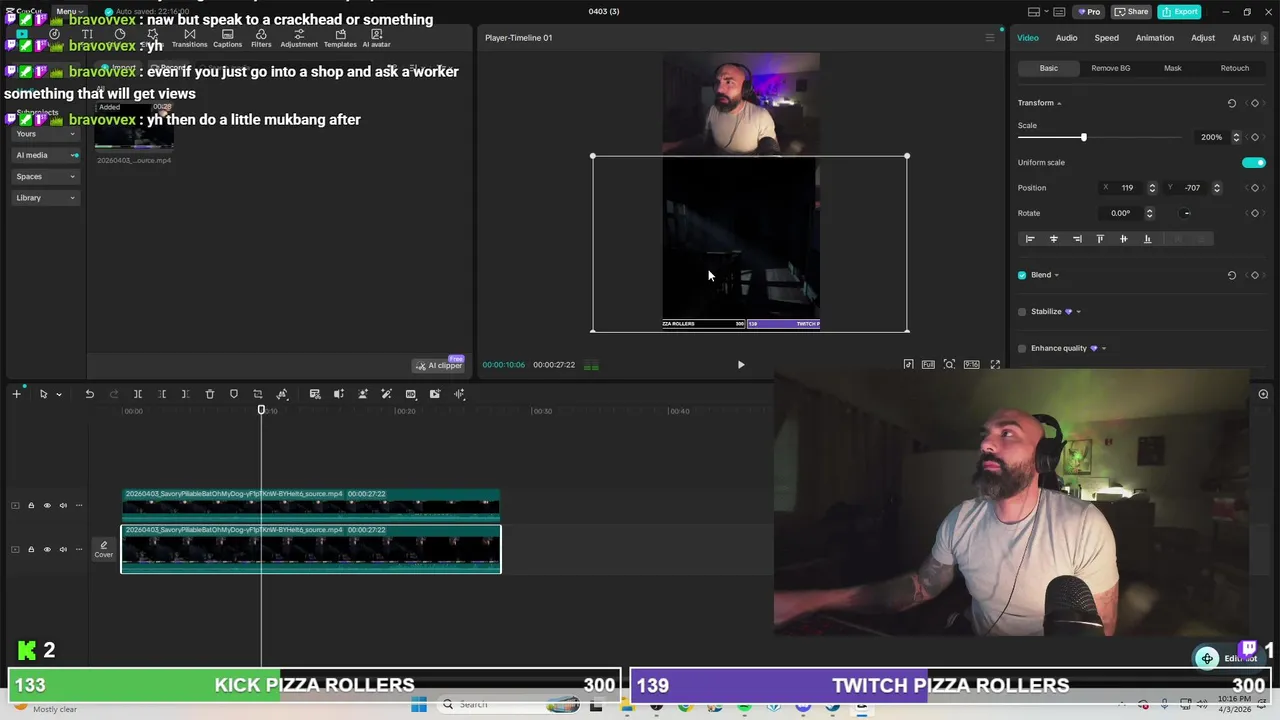This screenshot has width=1280, height=720.
Task: Switch to the Animation tab
Action: click(1154, 38)
